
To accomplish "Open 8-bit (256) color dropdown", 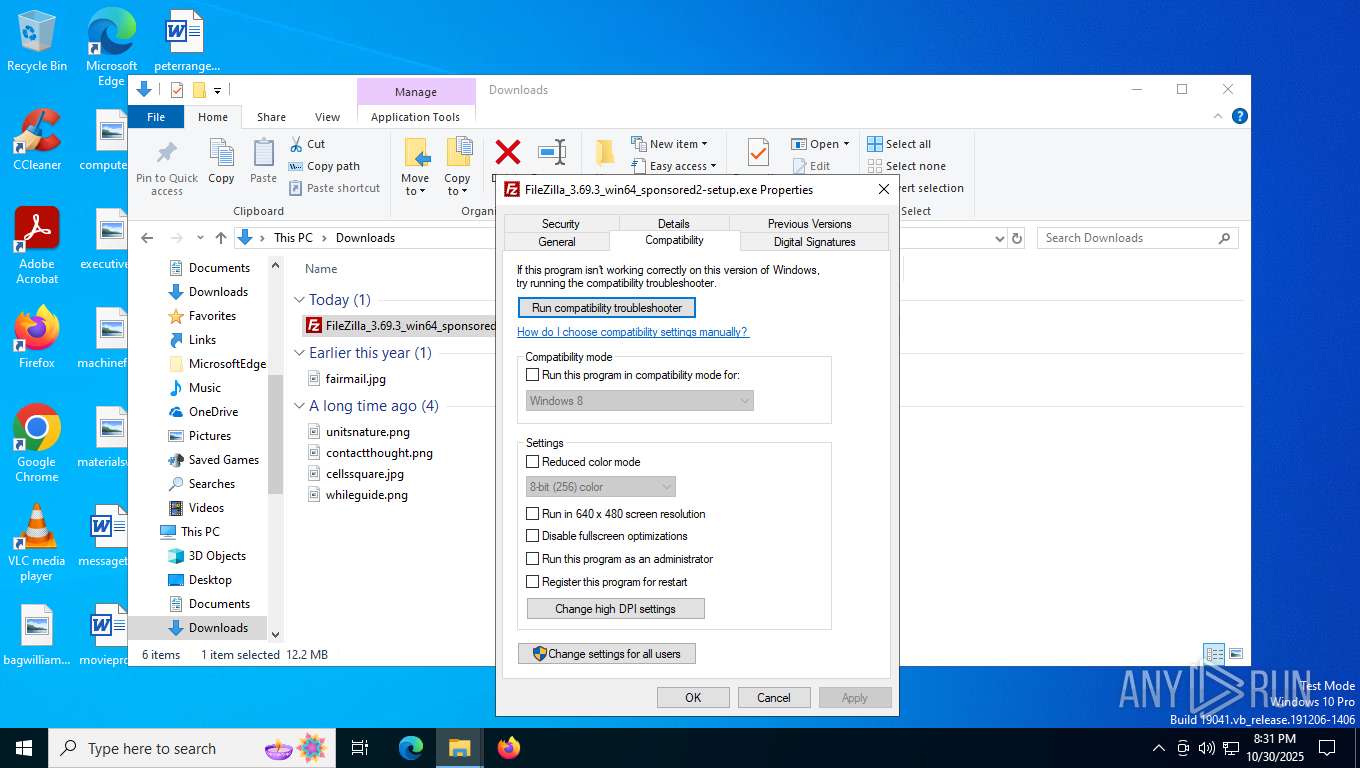I will 601,487.
